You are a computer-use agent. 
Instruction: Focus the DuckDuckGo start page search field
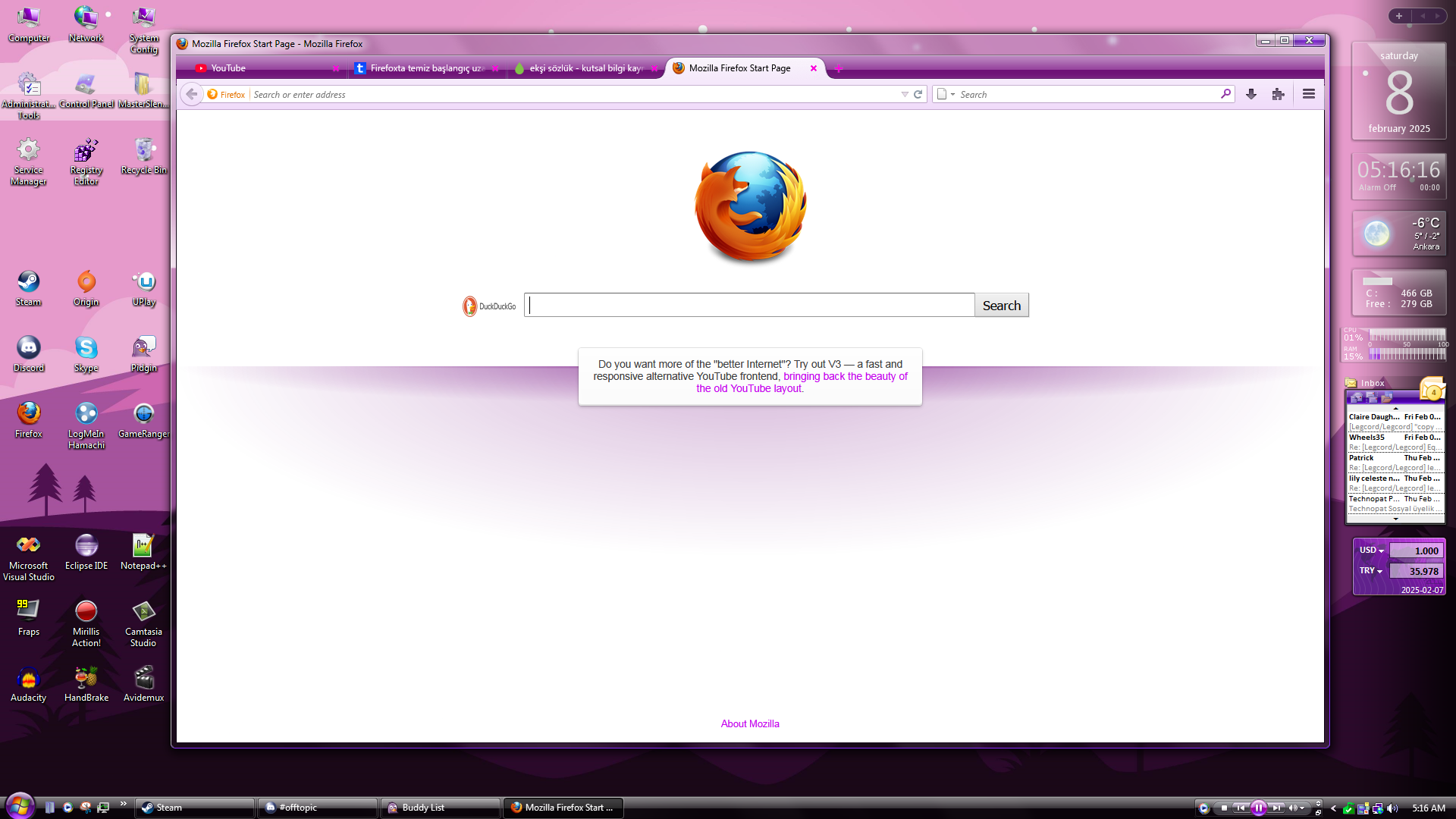coord(749,305)
